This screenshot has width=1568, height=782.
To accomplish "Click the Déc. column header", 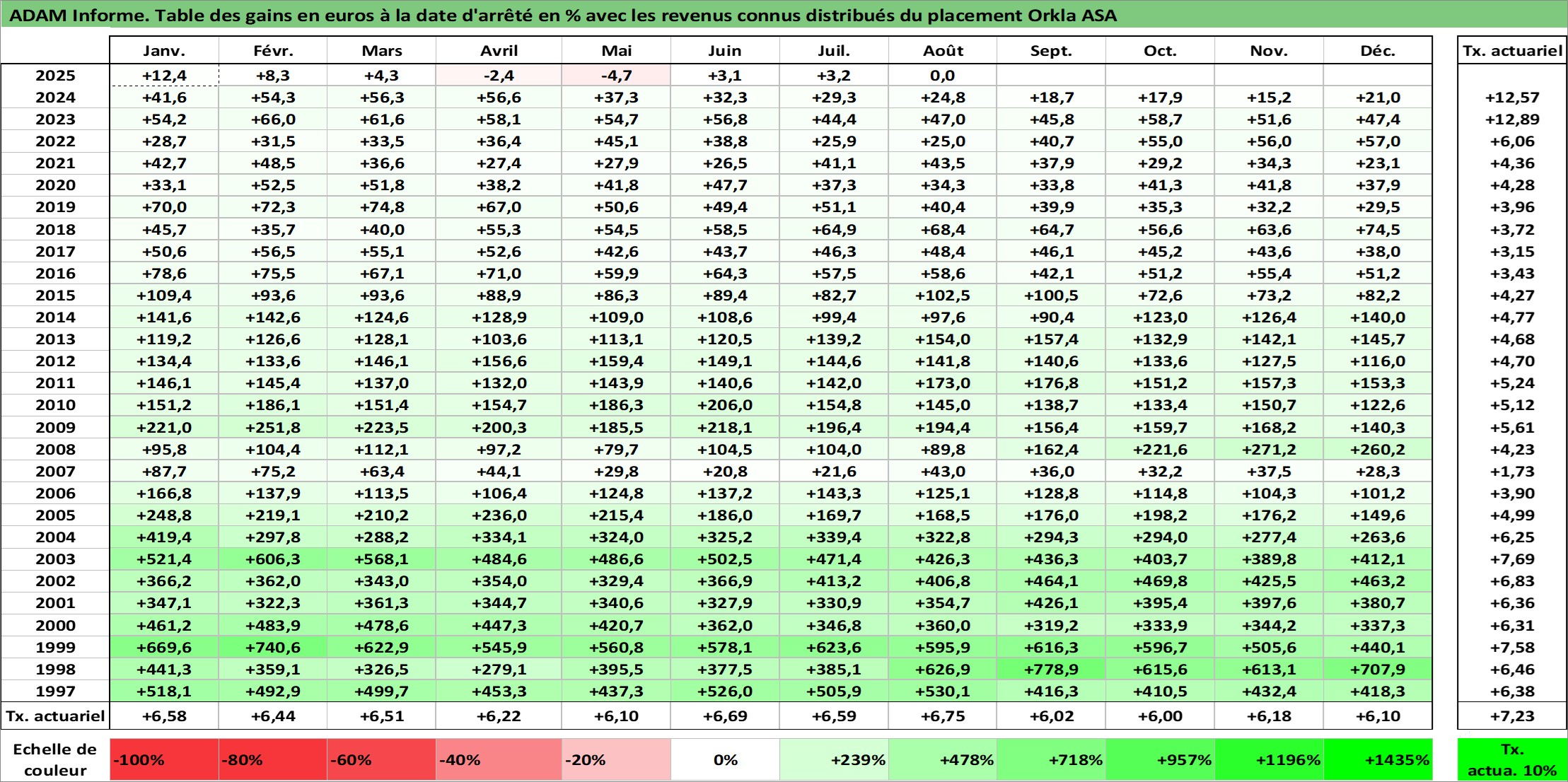I will [1378, 51].
